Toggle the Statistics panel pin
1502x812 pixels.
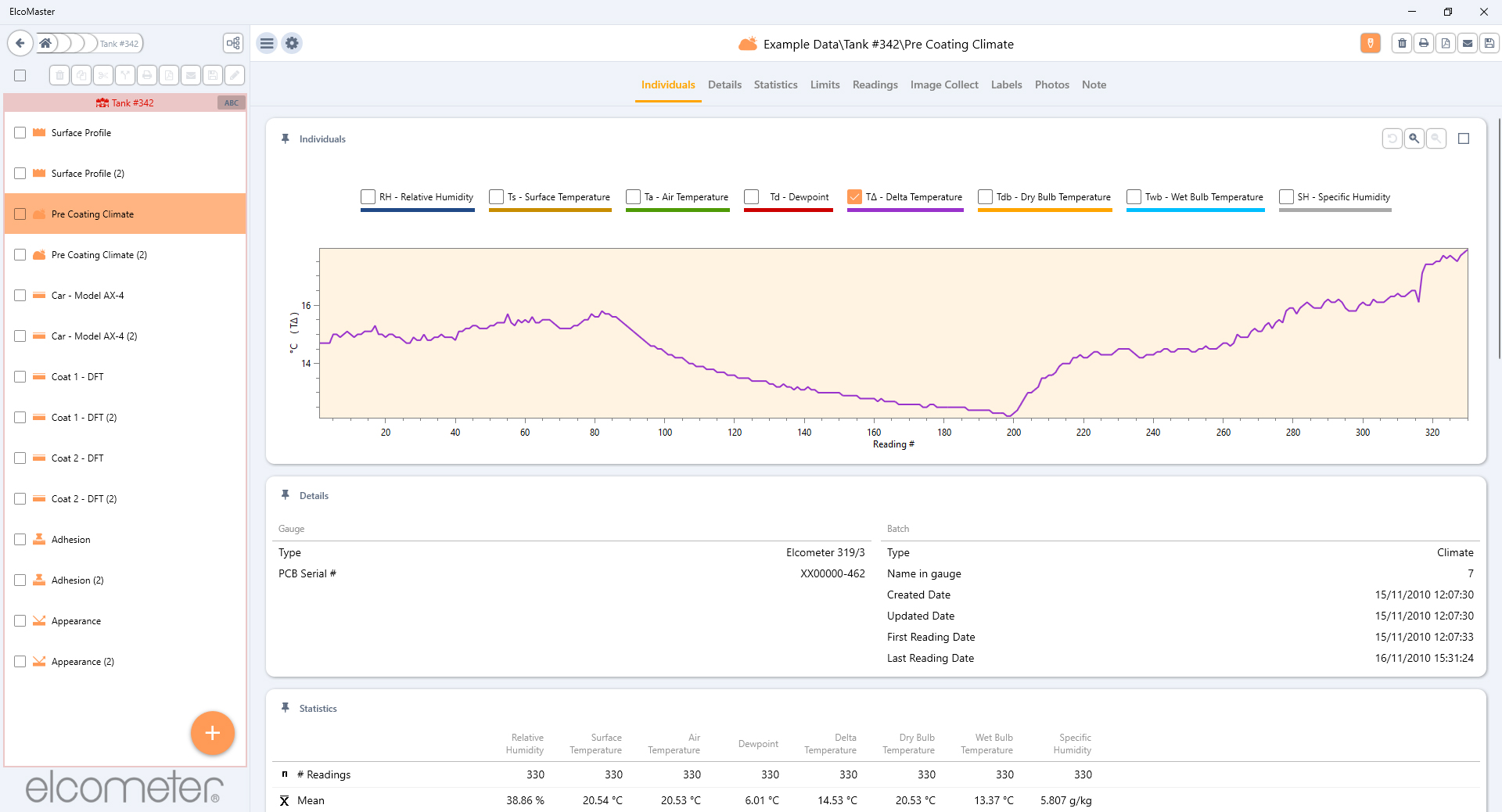click(x=286, y=708)
